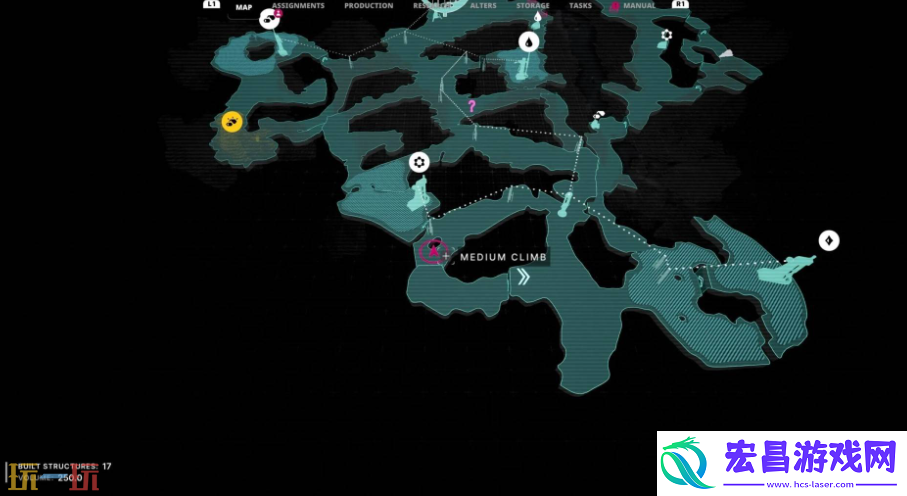
Task: Open the ALTERS tab
Action: [483, 6]
